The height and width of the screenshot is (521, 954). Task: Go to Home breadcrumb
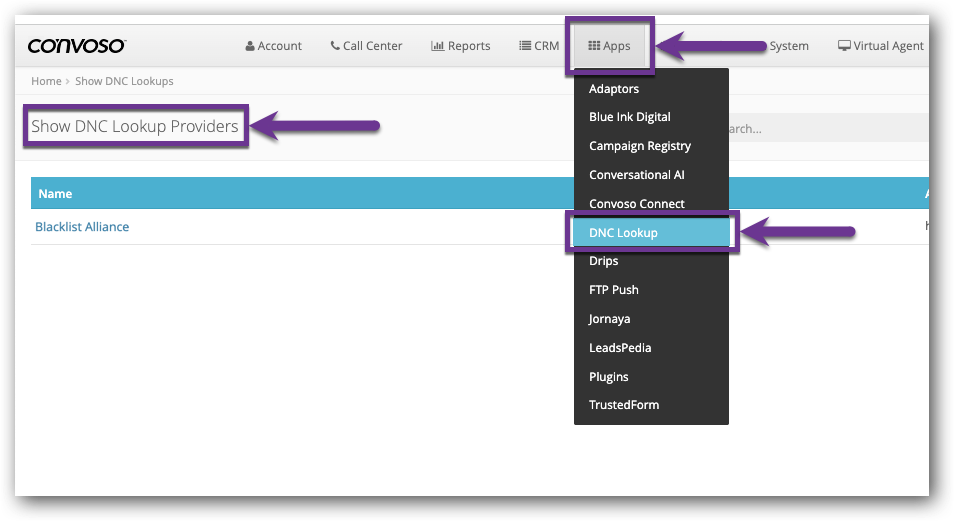46,81
